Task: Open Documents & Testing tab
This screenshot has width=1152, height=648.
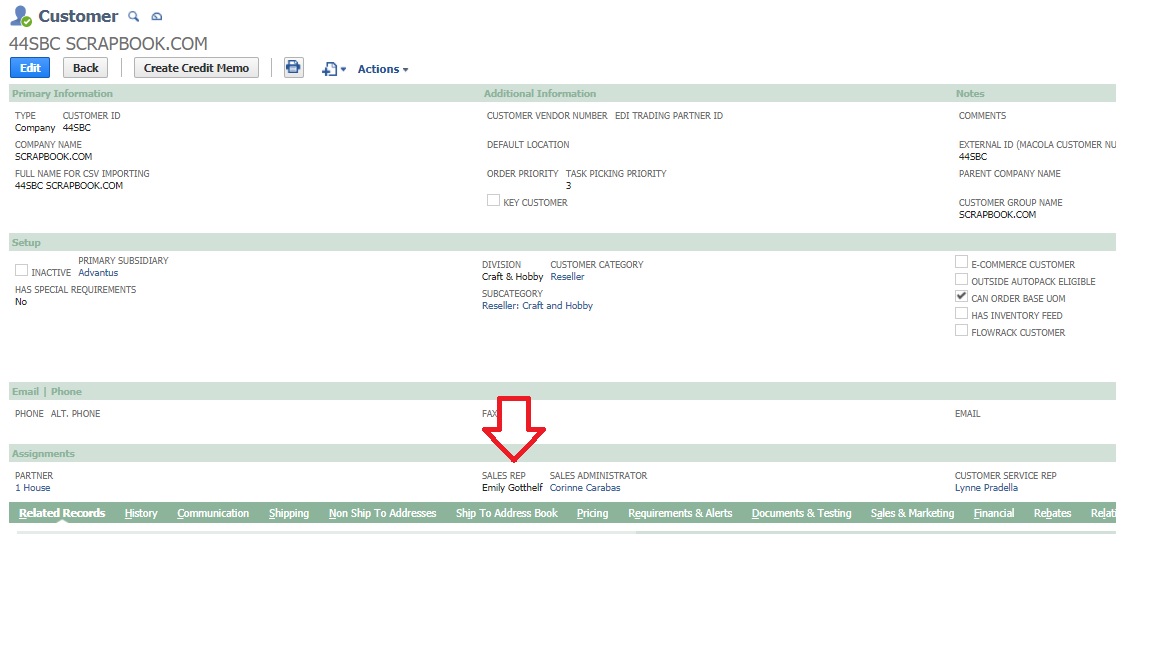Action: point(801,513)
